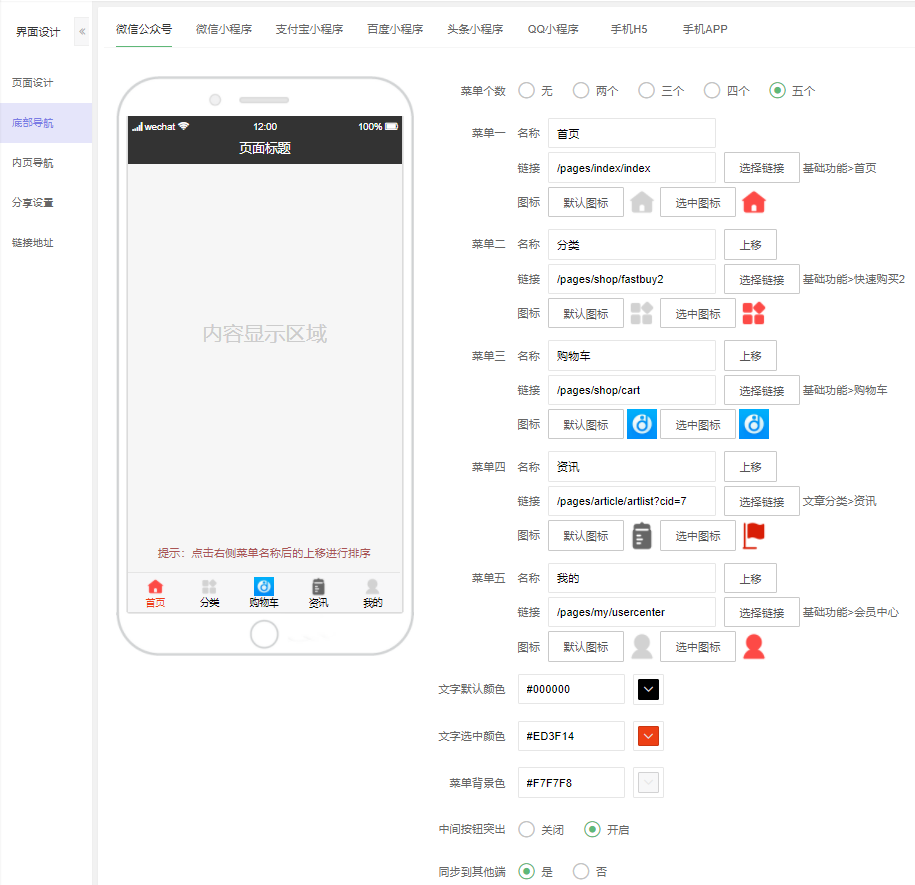
Task: Tap the cart icon in phone preview bar
Action: 264,587
